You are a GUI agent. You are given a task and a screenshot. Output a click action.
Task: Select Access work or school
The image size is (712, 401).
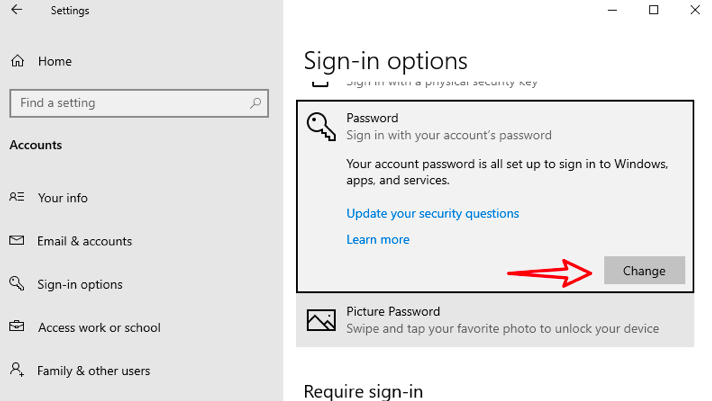tap(99, 328)
